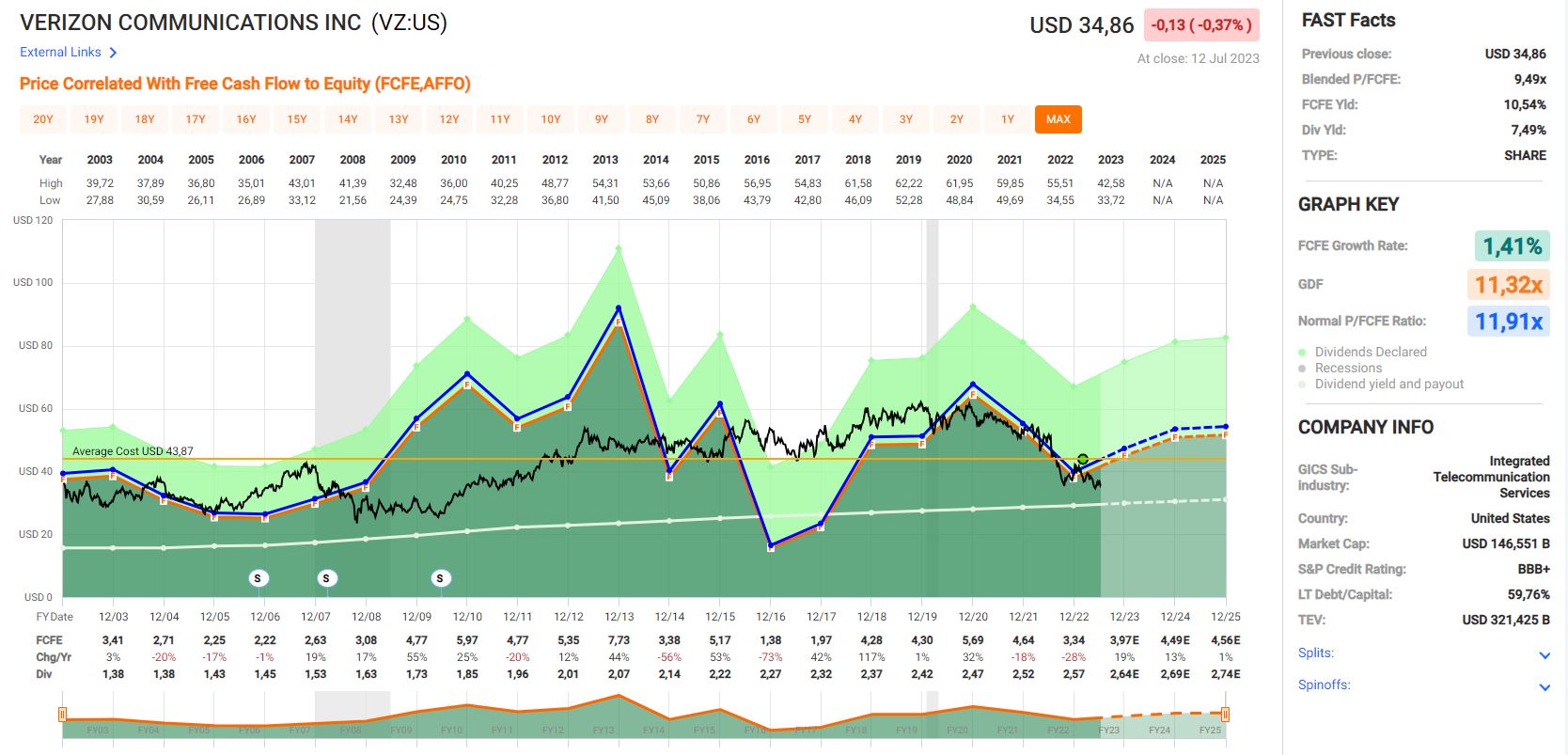Click the green dot on Average Cost line
Screen dimensions: 1568x755
point(1083,460)
